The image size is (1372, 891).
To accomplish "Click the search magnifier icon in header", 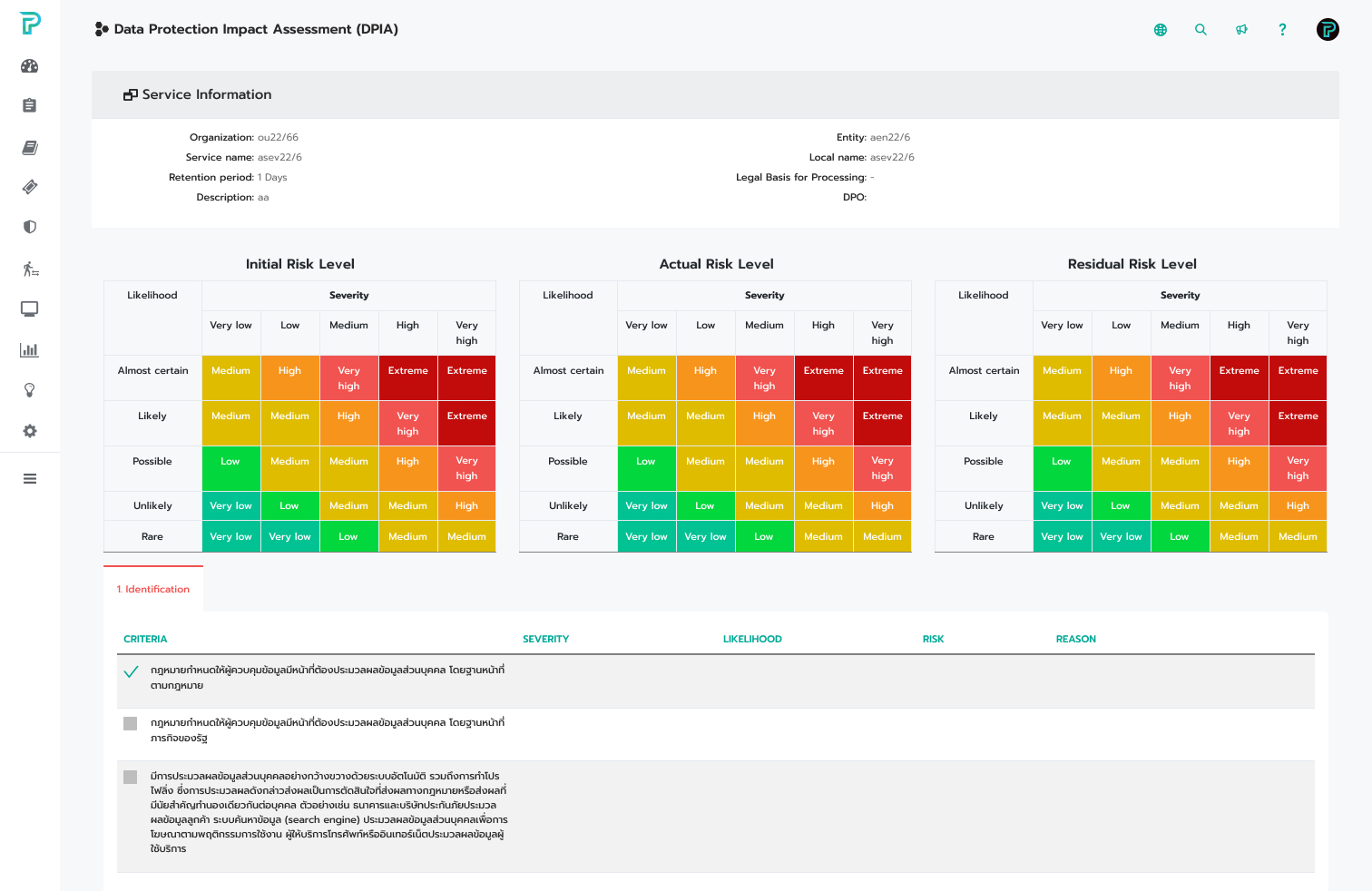I will coord(1200,30).
